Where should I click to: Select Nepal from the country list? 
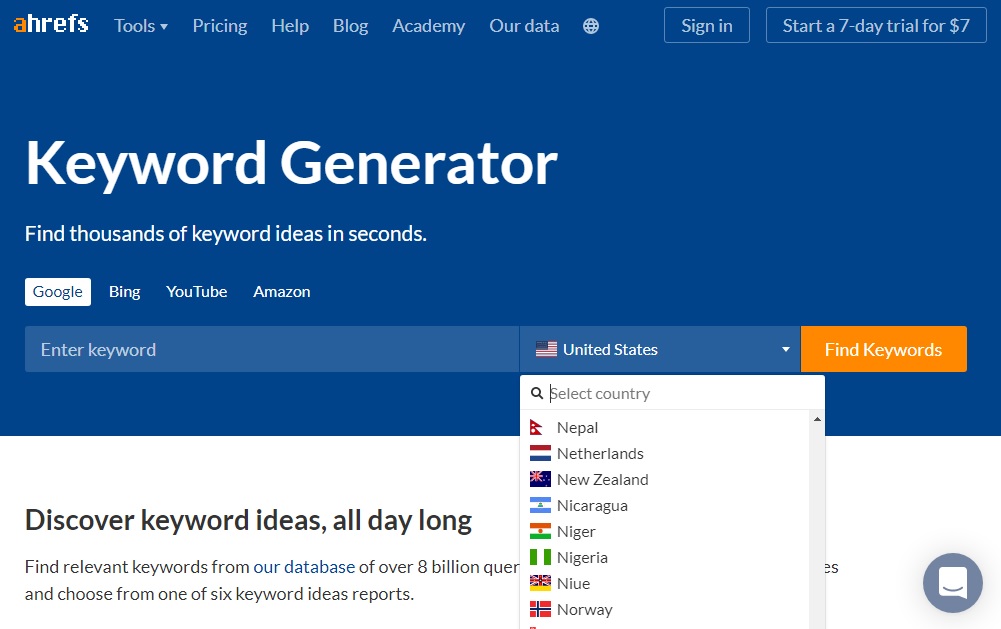(577, 428)
